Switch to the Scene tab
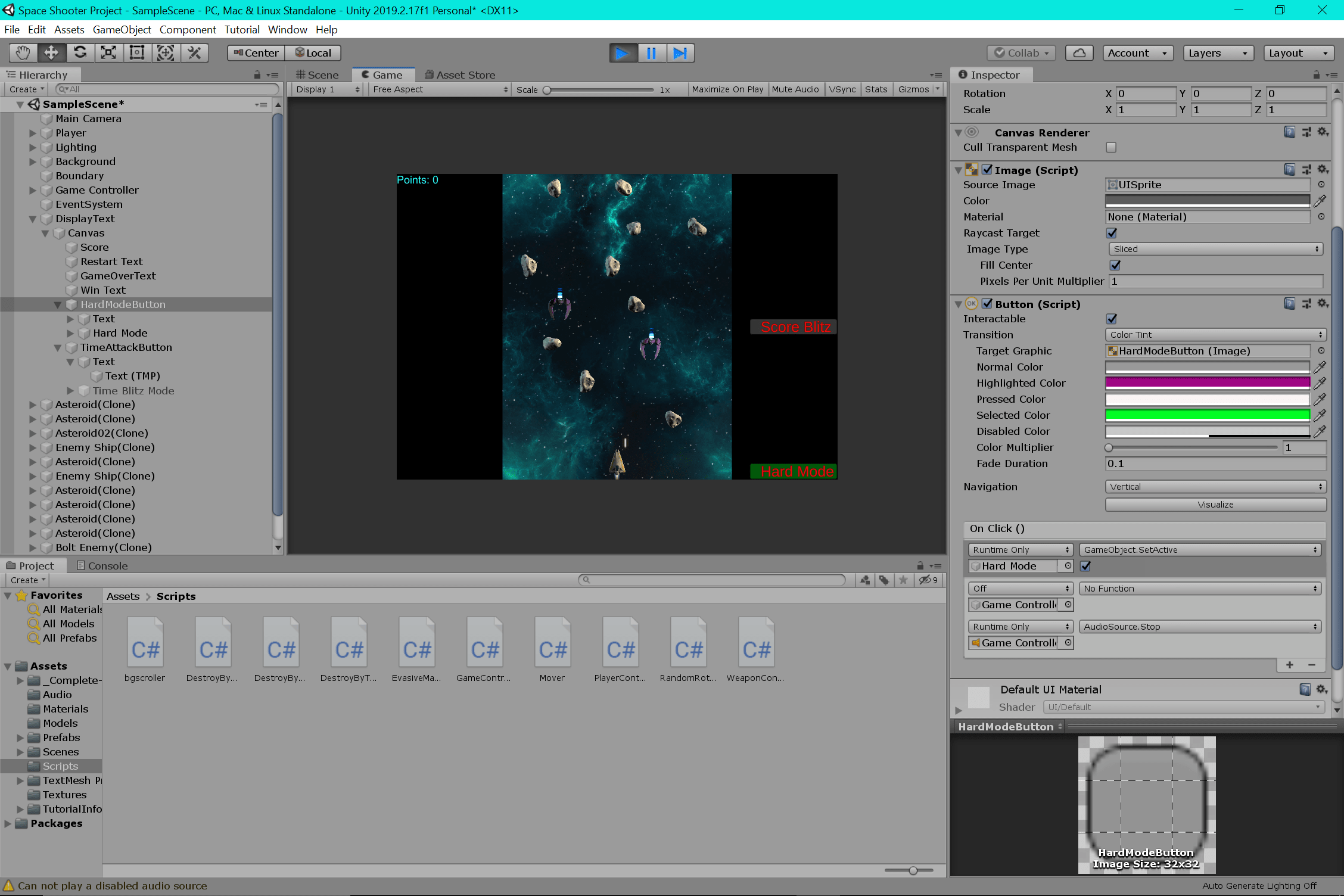Viewport: 1344px width, 896px height. click(318, 75)
